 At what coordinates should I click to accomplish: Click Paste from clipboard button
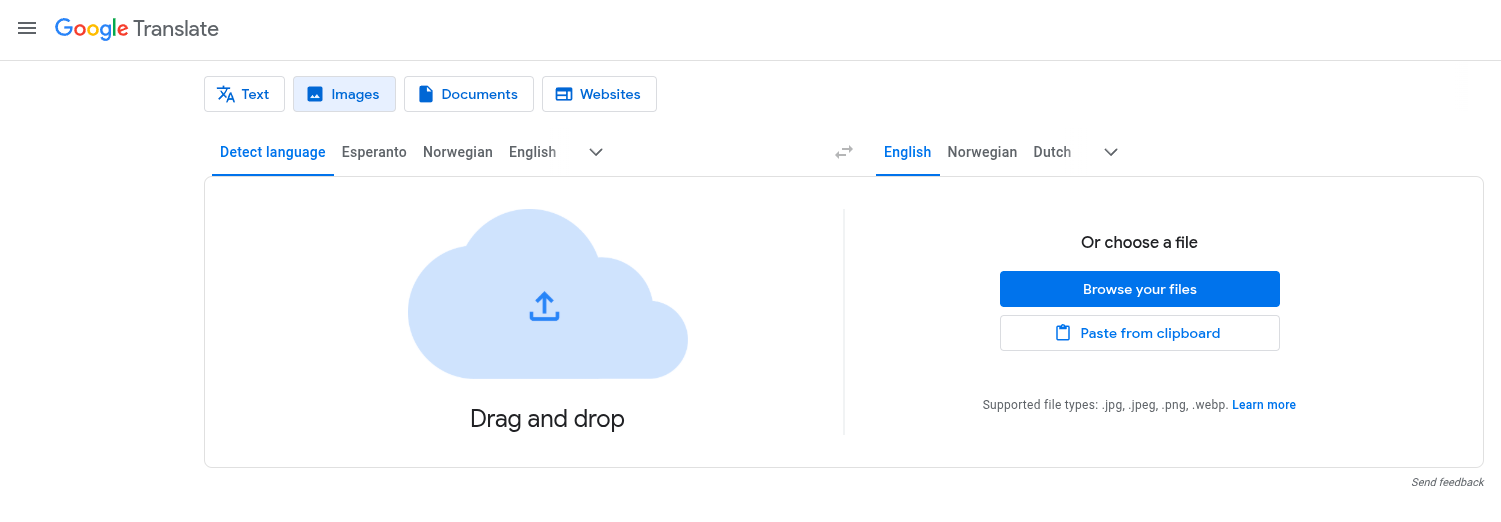point(1140,333)
